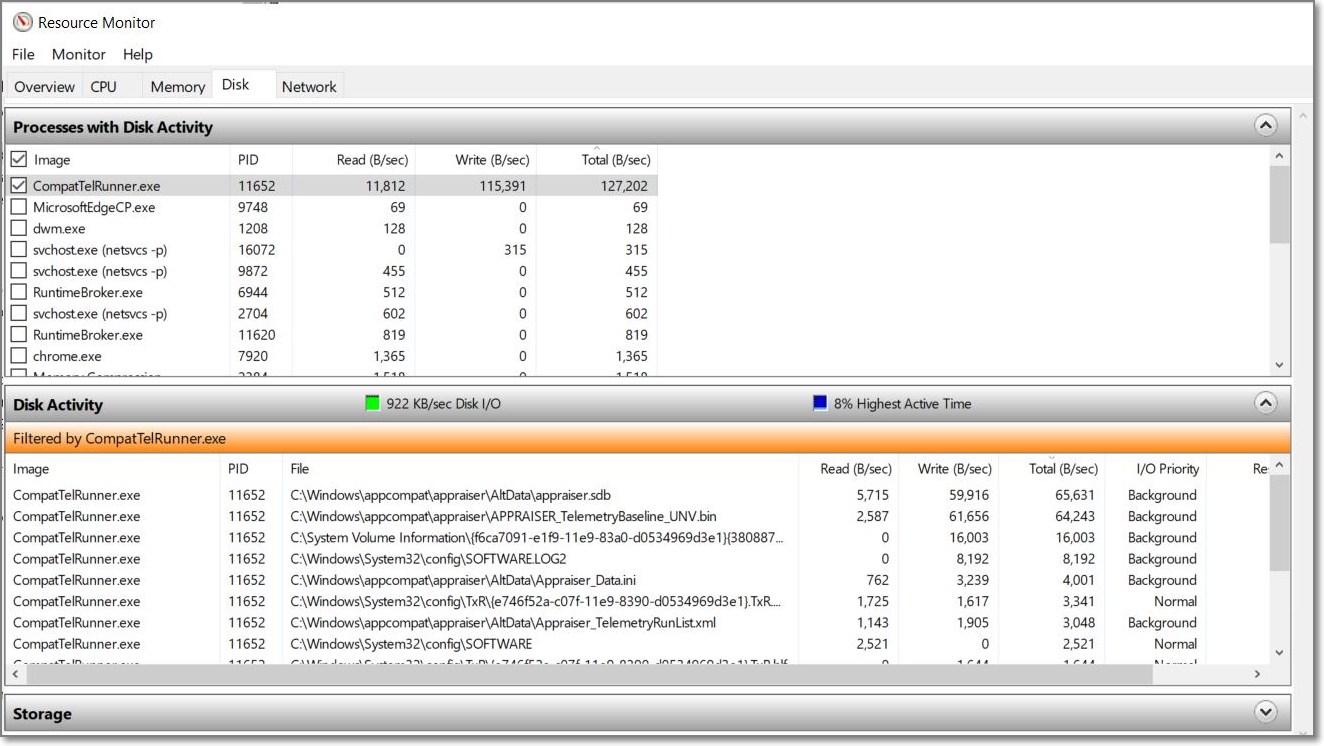Image resolution: width=1324 pixels, height=746 pixels.
Task: Click the chrome.exe process name
Action: (67, 356)
